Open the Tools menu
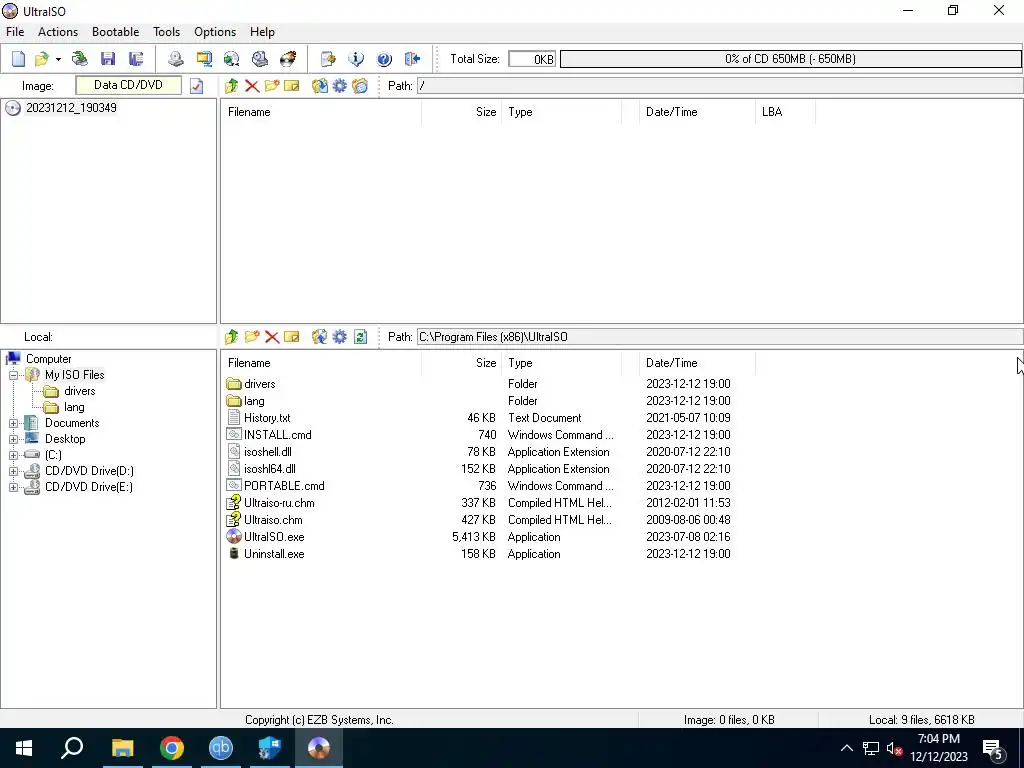Screen dimensions: 1024x768 (167, 32)
